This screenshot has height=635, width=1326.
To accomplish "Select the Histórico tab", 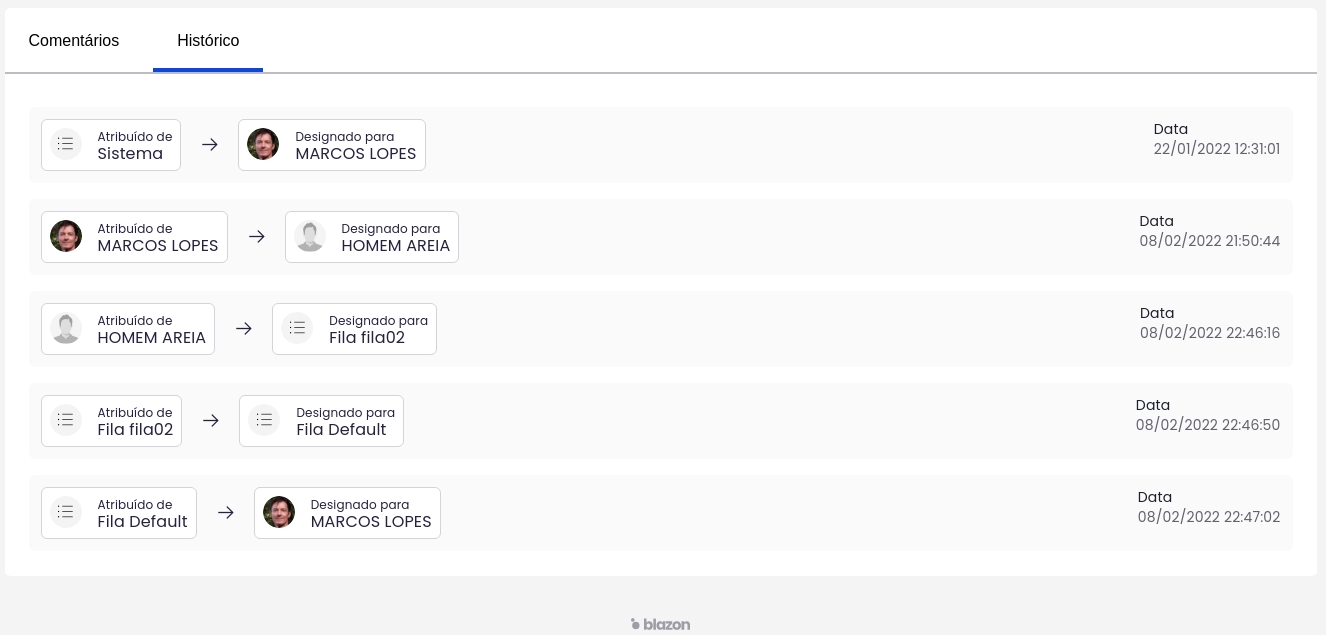I will [208, 41].
